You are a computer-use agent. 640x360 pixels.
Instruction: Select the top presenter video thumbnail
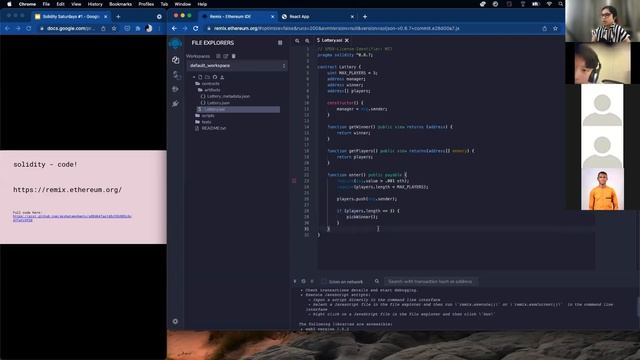602,21
